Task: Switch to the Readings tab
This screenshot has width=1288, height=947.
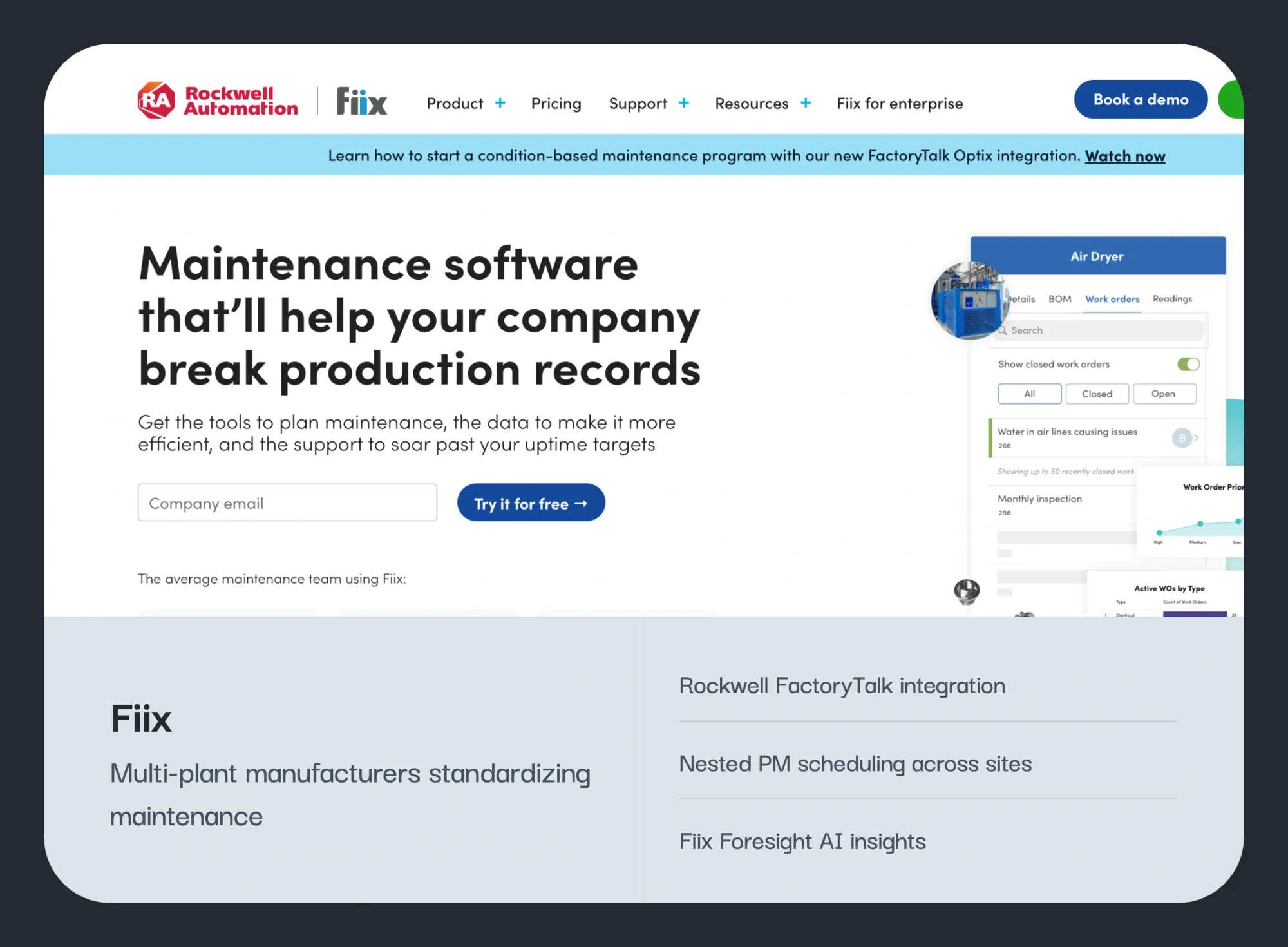Action: [1172, 299]
